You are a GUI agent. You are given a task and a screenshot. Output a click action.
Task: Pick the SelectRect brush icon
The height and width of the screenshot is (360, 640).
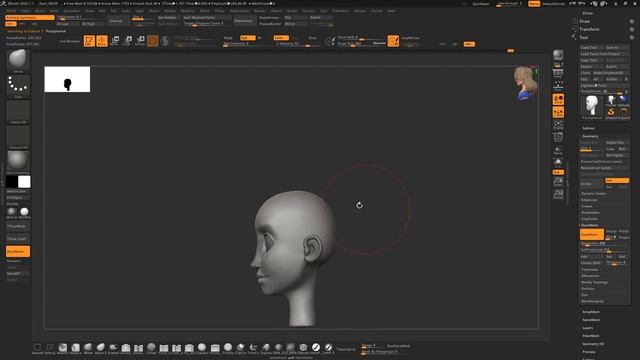37,348
